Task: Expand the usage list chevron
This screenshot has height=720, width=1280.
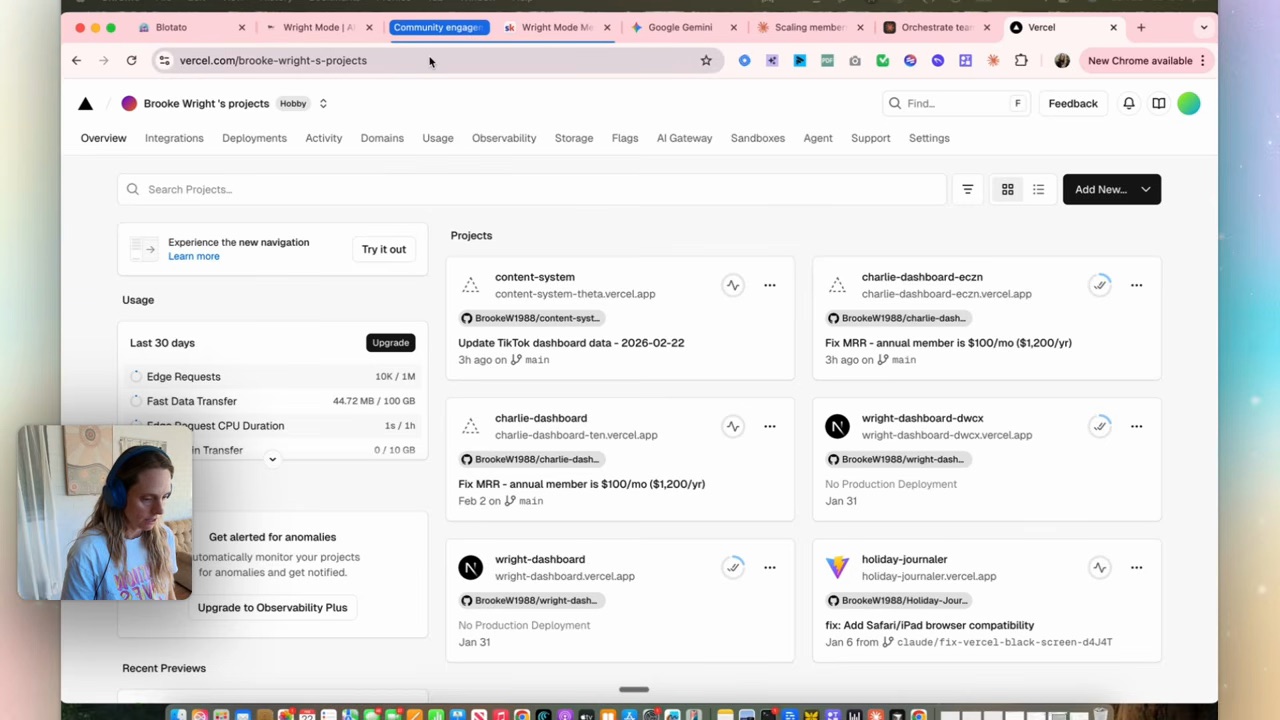Action: pyautogui.click(x=272, y=459)
